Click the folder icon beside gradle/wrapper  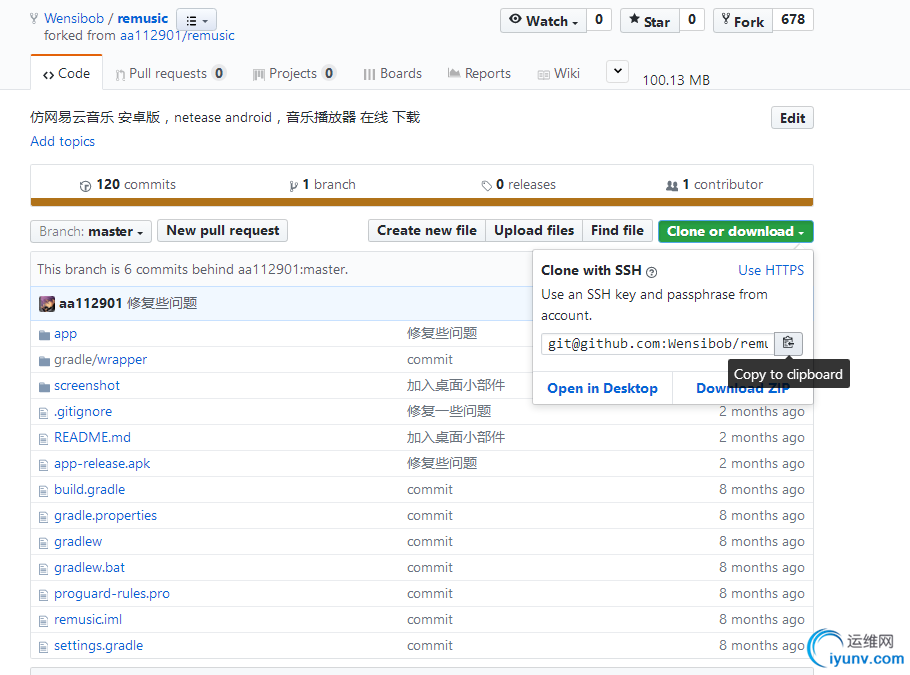(x=44, y=361)
